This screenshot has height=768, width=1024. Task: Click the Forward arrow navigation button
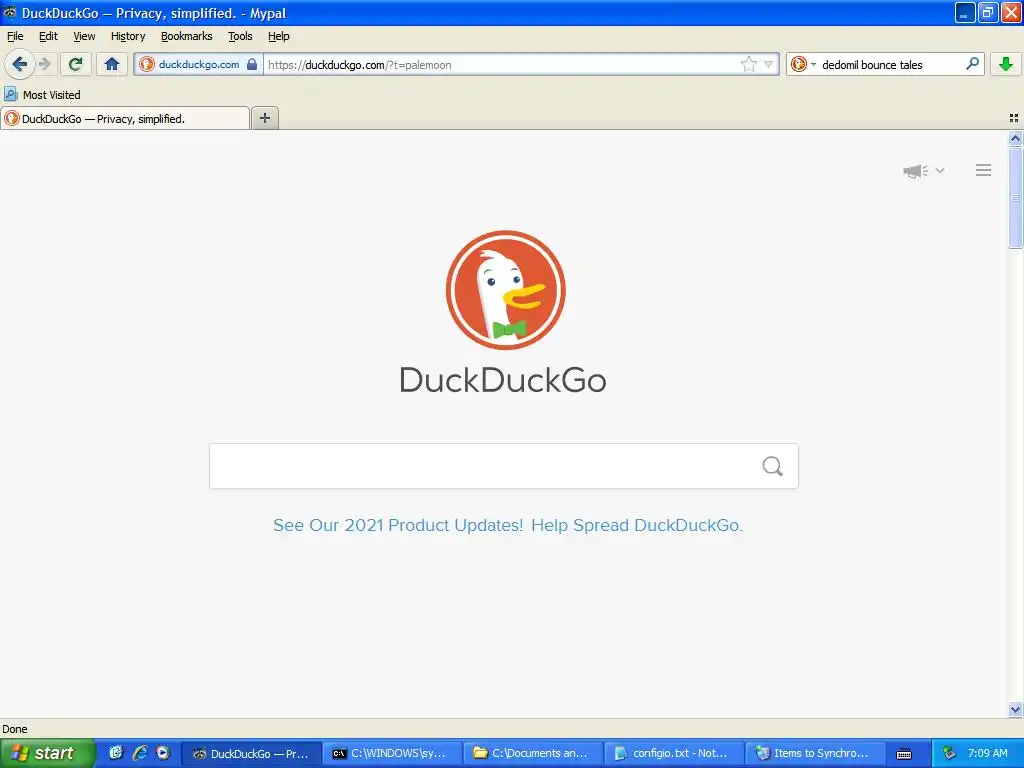tap(44, 64)
